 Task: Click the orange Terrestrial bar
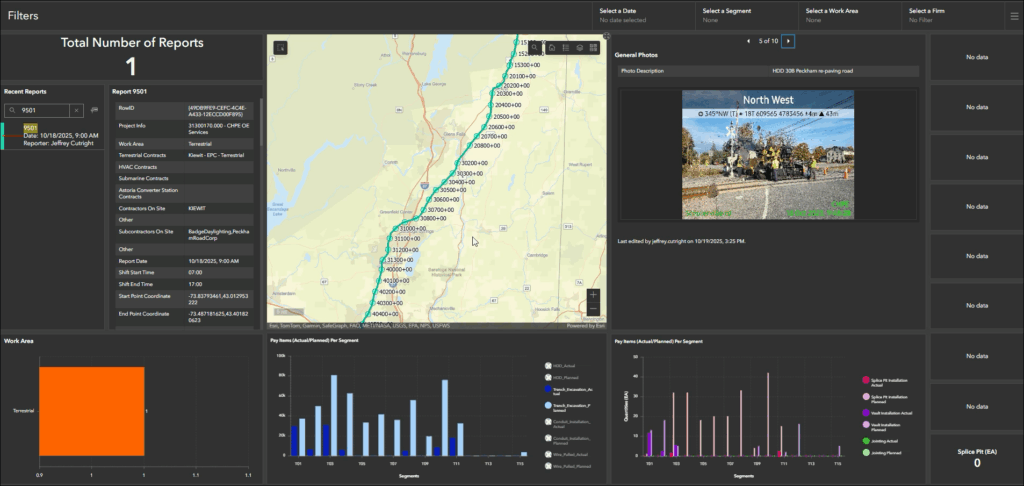pyautogui.click(x=91, y=411)
